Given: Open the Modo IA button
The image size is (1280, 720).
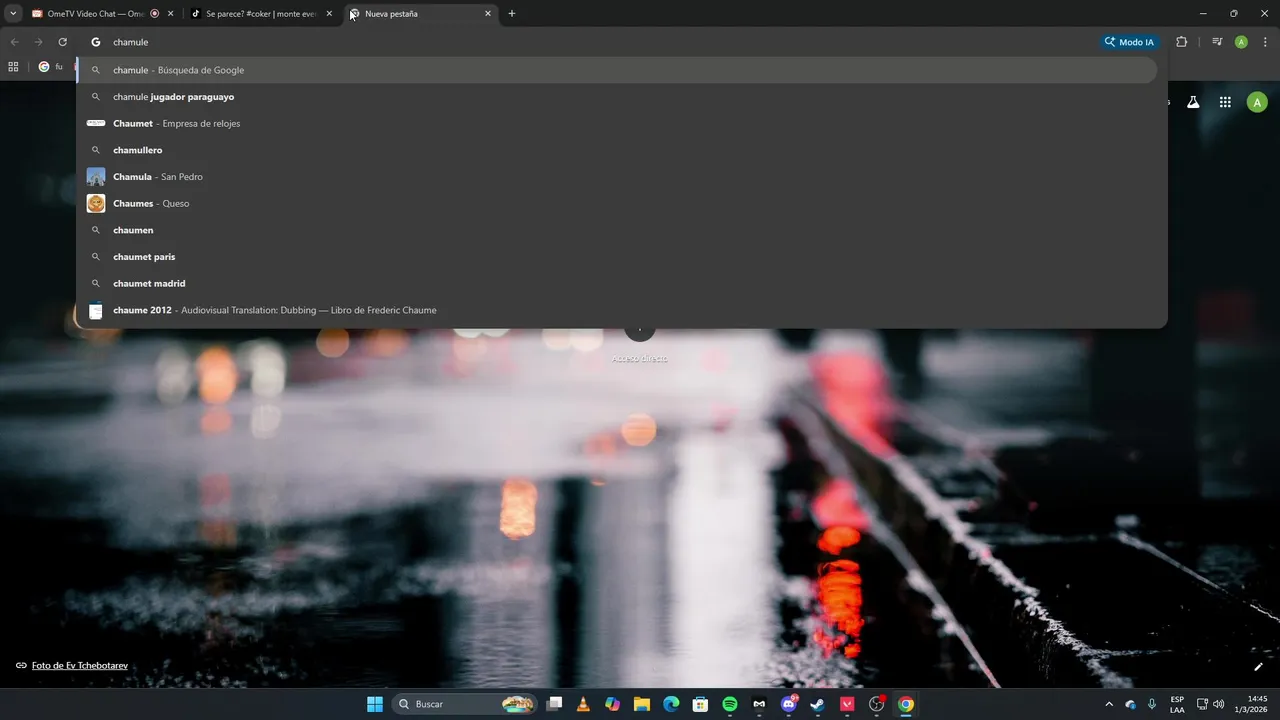Looking at the screenshot, I should click(1129, 42).
